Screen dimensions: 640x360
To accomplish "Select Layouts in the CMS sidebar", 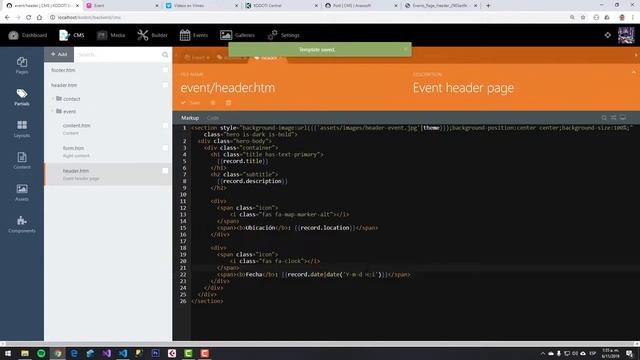I will point(22,129).
